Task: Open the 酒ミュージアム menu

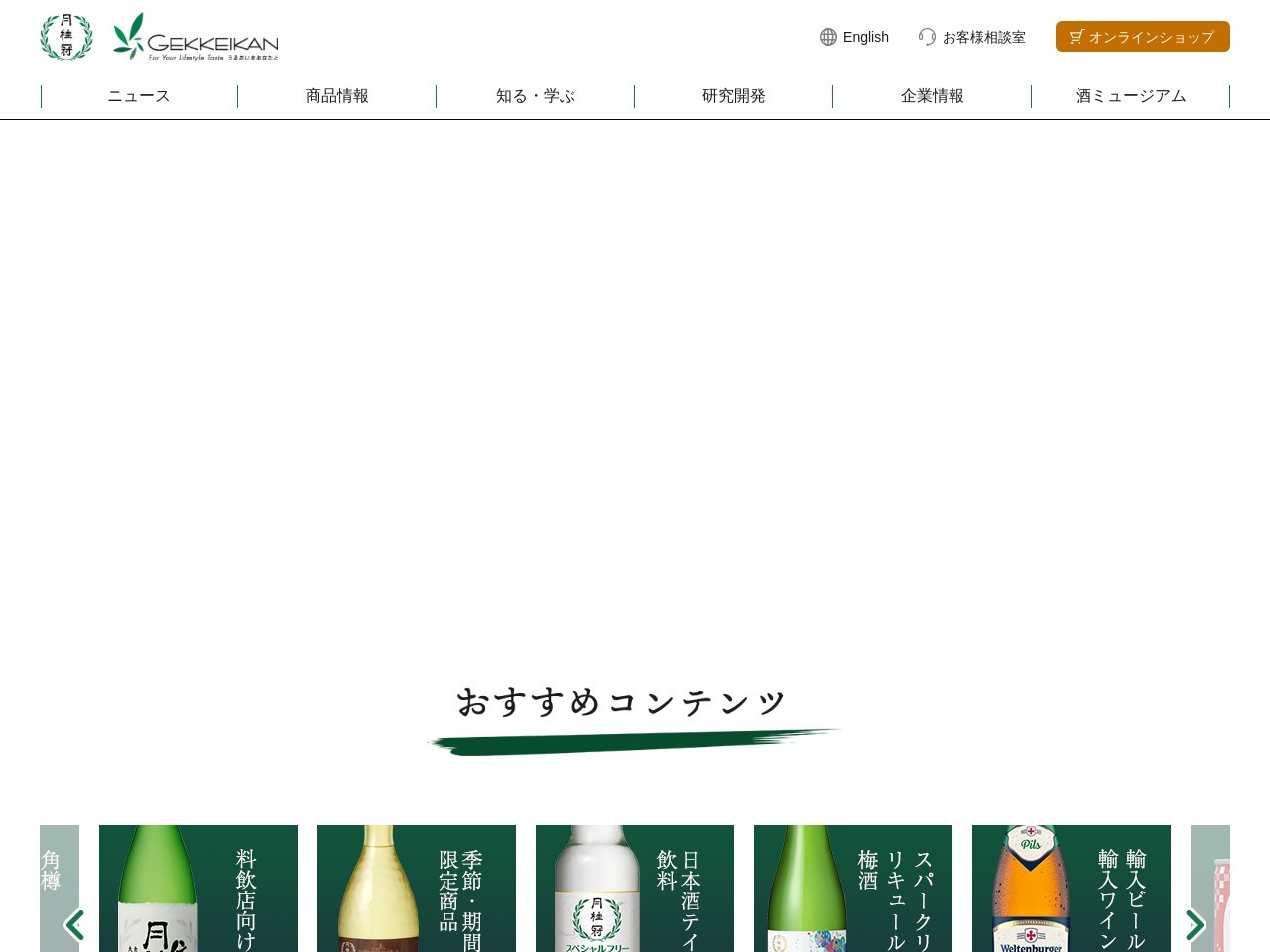Action: tap(1131, 96)
